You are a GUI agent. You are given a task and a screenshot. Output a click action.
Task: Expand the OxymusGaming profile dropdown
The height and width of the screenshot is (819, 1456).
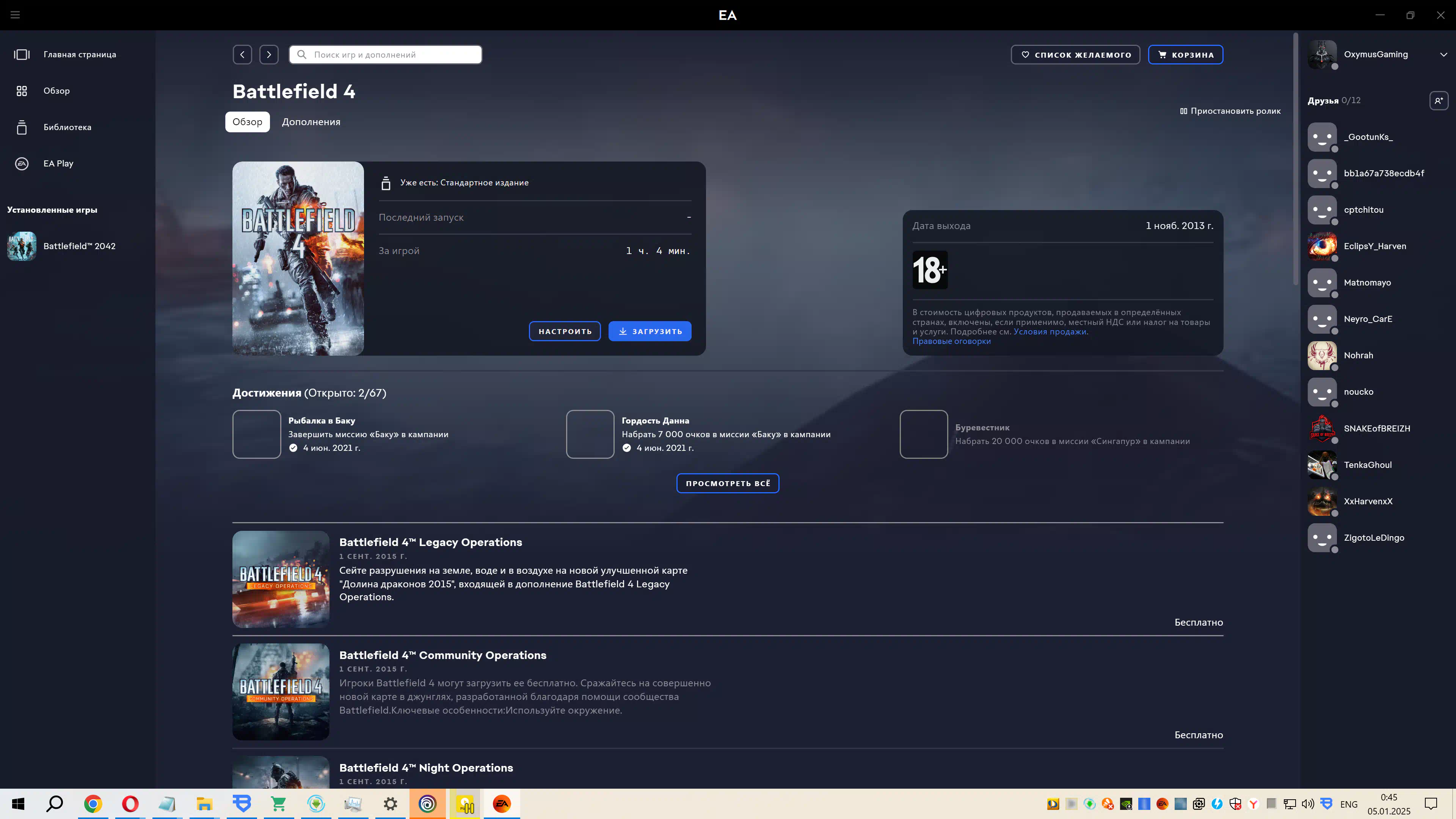coord(1443,54)
